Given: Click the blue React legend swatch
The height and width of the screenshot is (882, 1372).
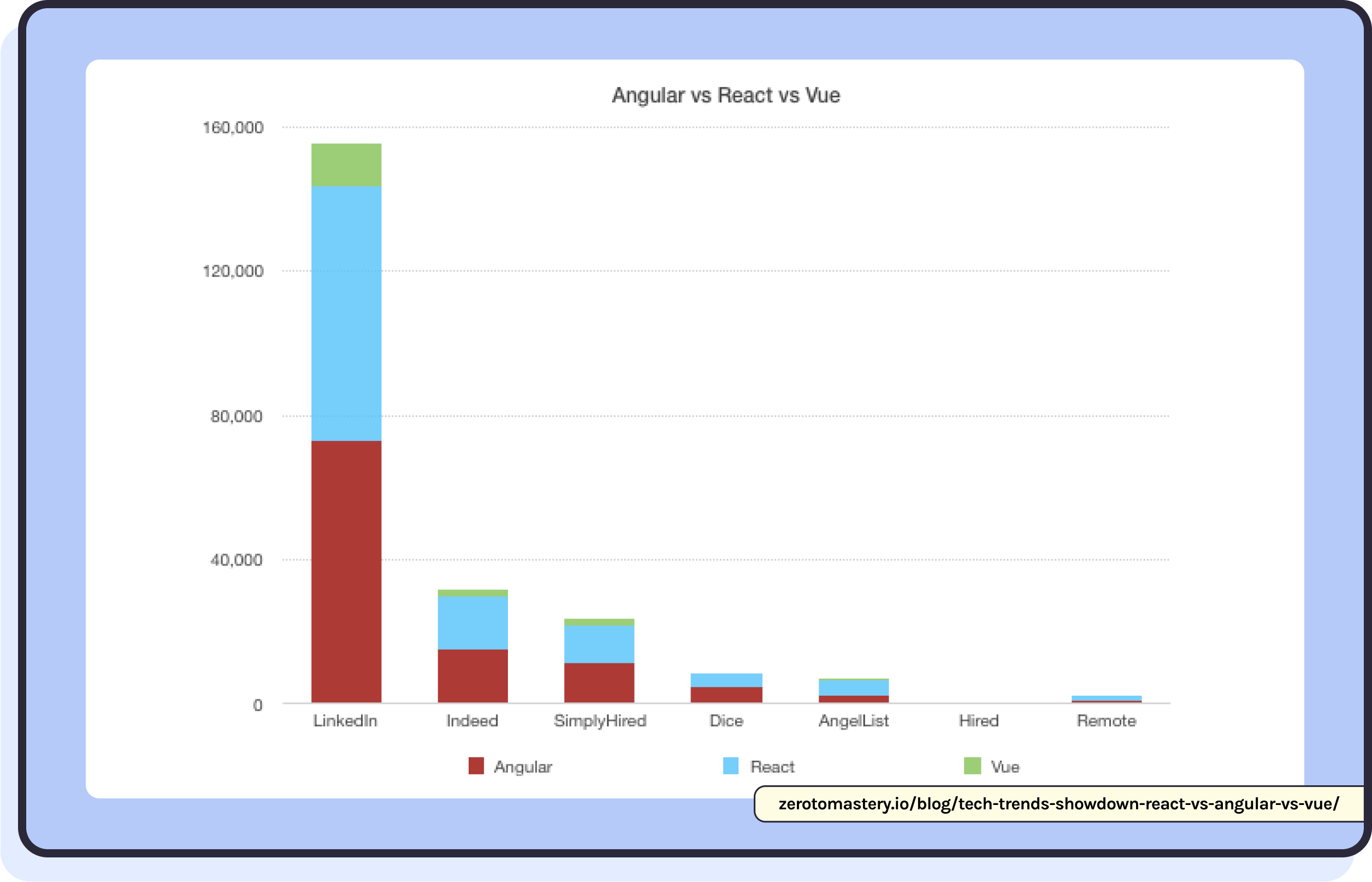Looking at the screenshot, I should pyautogui.click(x=730, y=766).
